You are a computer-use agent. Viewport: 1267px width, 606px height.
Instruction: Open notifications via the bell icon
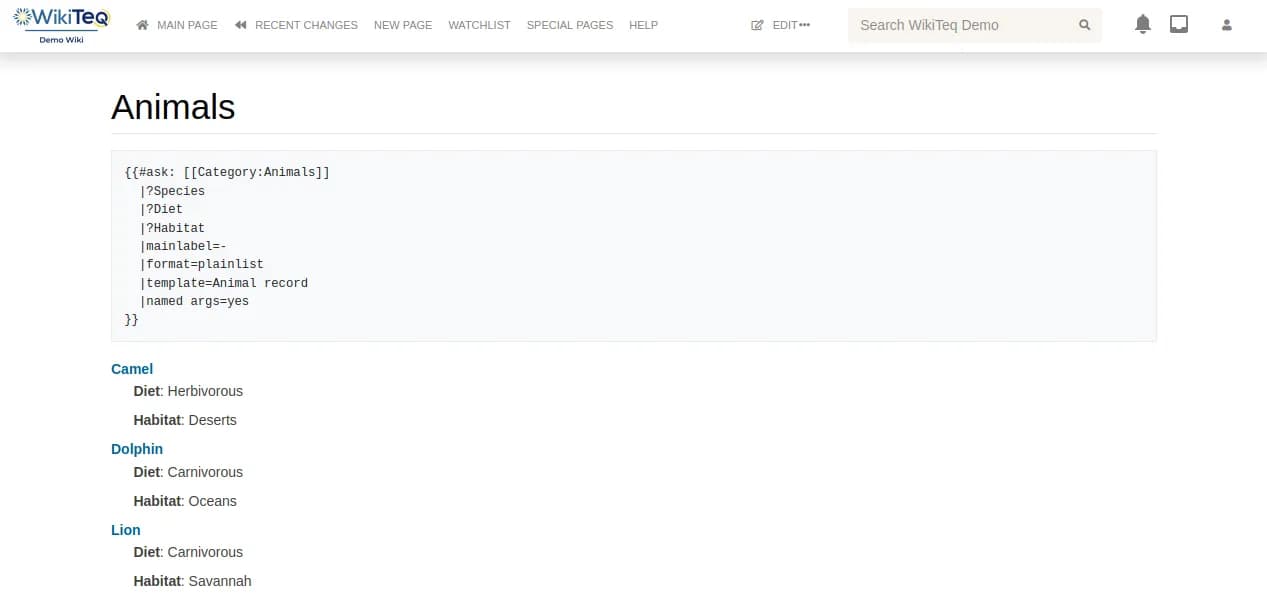coord(1142,23)
